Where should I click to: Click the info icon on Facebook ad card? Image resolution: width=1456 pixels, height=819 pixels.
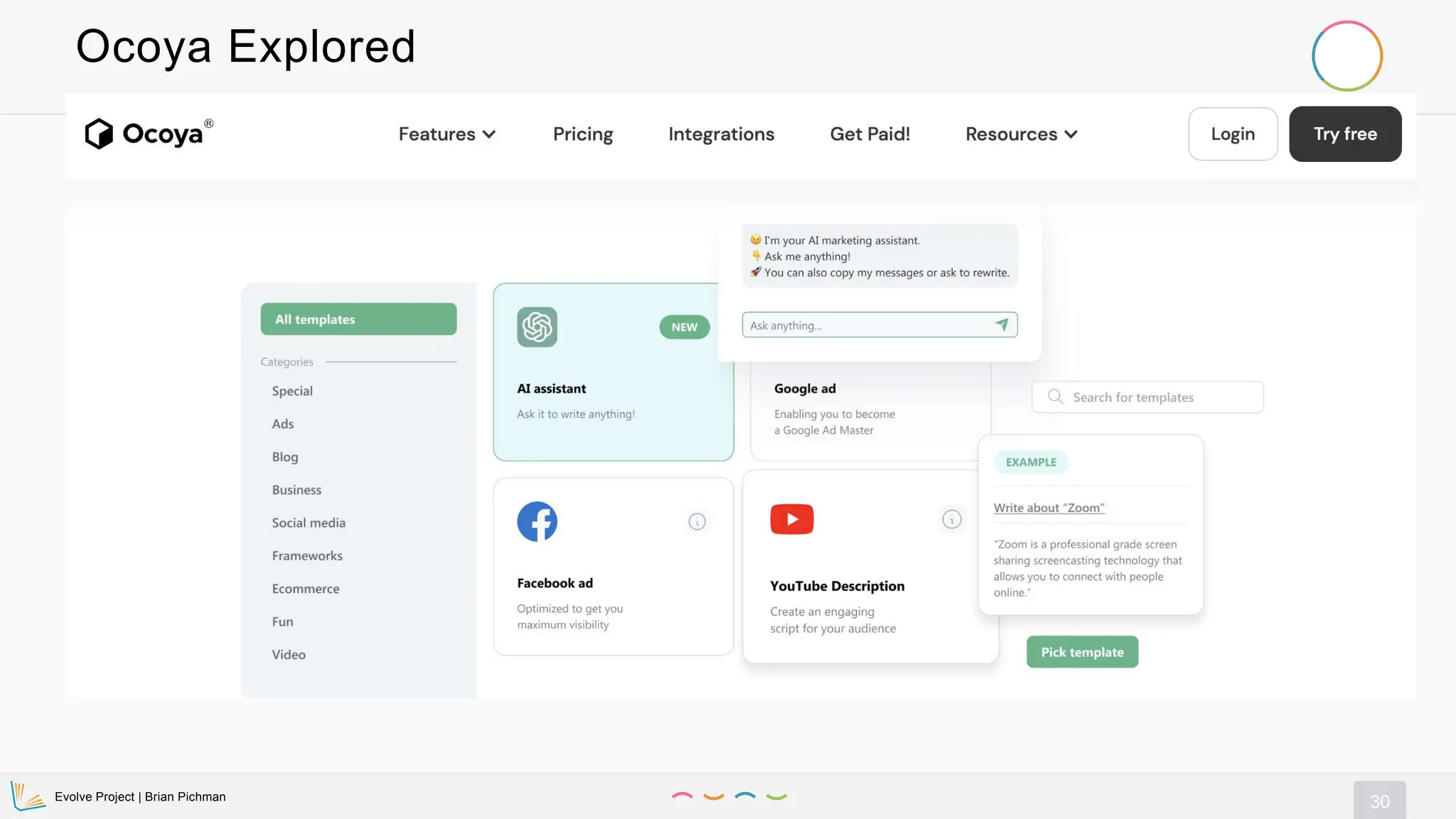[697, 522]
